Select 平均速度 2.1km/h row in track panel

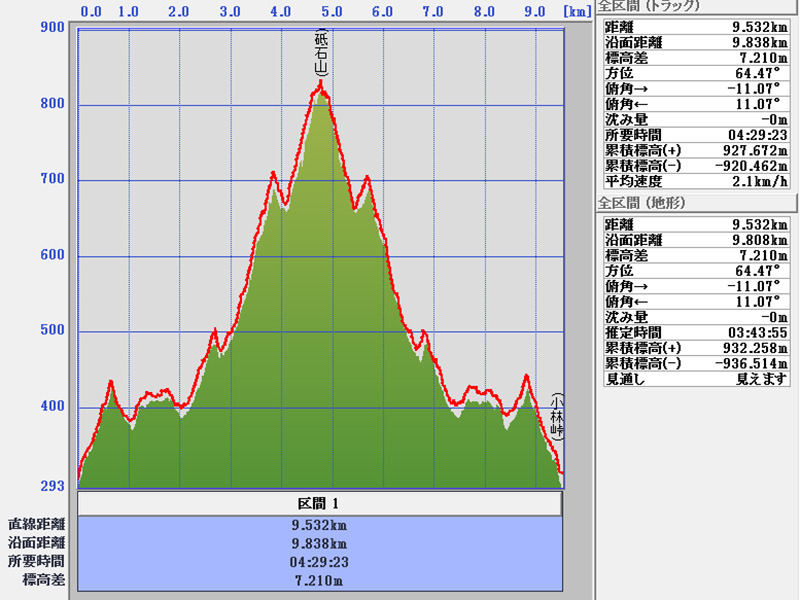pyautogui.click(x=696, y=180)
